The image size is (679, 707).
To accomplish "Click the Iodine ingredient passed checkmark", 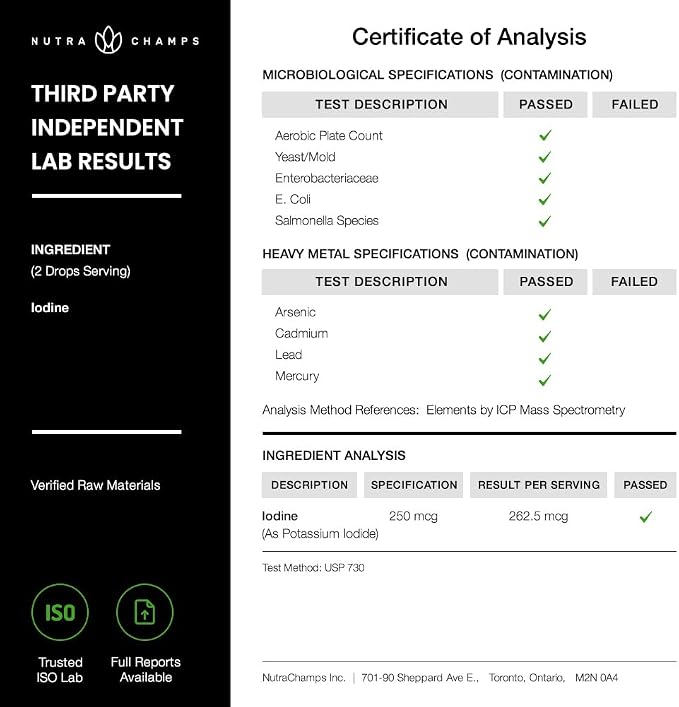I will (x=646, y=517).
